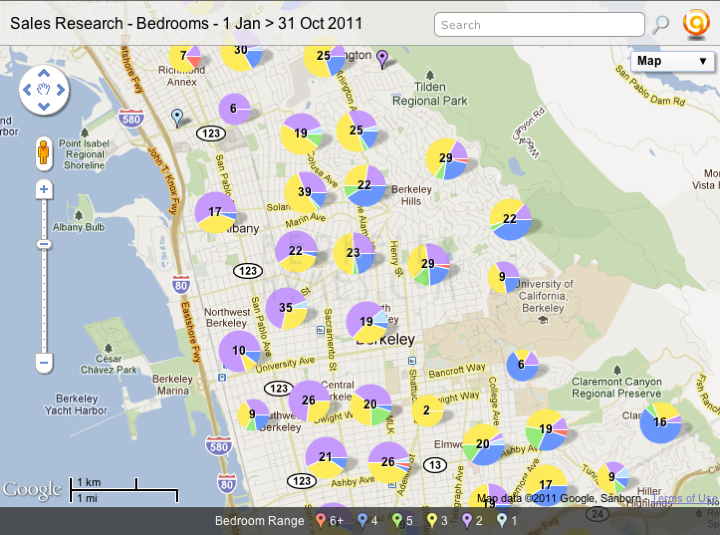Toggle the 1 bedroom legend pin
Viewport: 720px width, 535px height.
click(502, 520)
